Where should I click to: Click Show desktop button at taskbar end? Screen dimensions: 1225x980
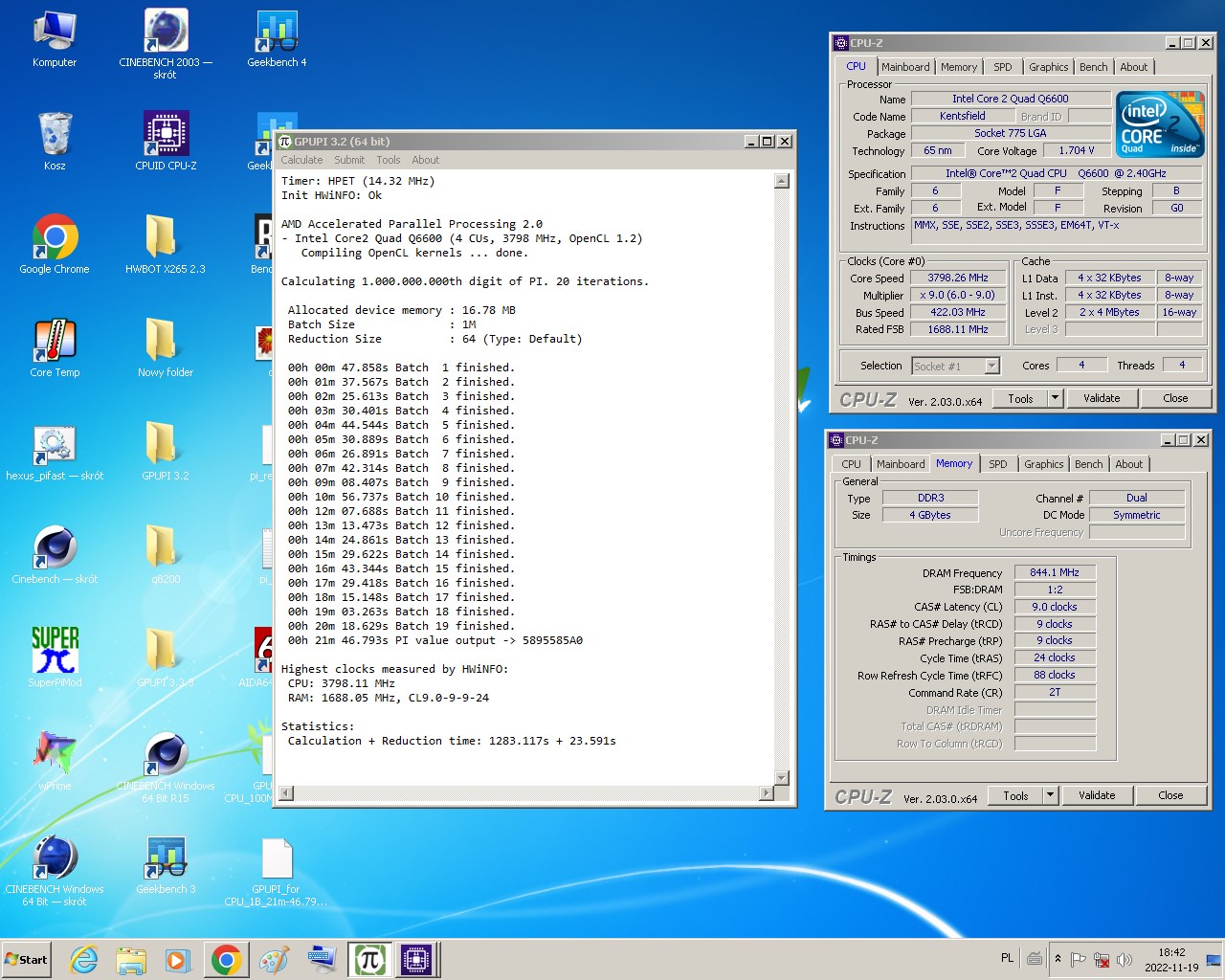point(1214,960)
